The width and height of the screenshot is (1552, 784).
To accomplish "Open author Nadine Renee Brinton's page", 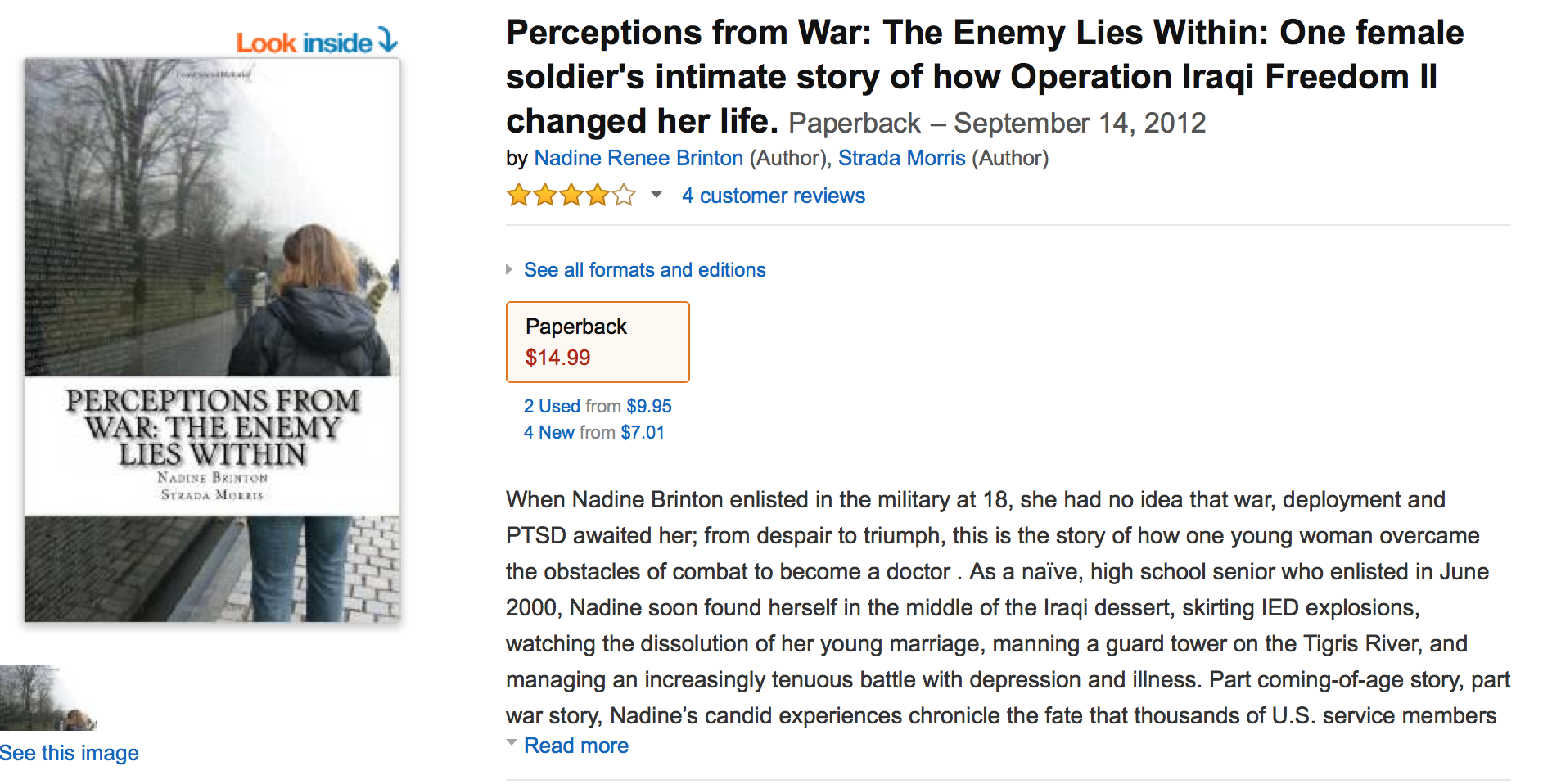I will [x=638, y=158].
